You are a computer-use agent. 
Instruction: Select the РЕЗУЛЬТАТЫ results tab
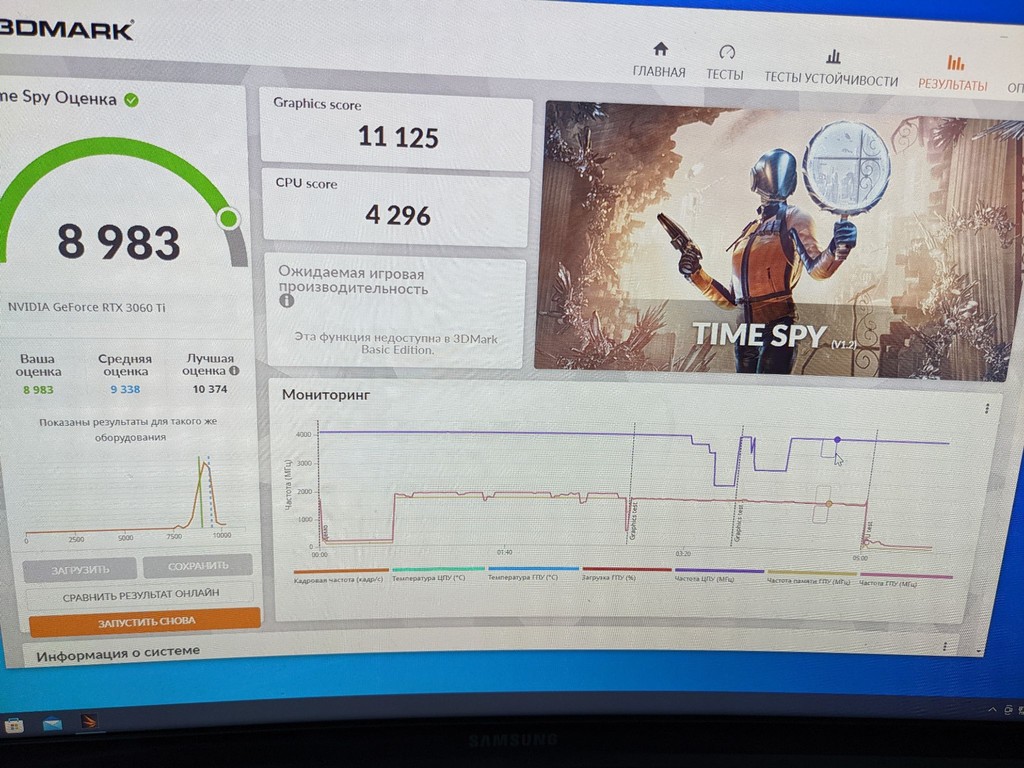(953, 74)
